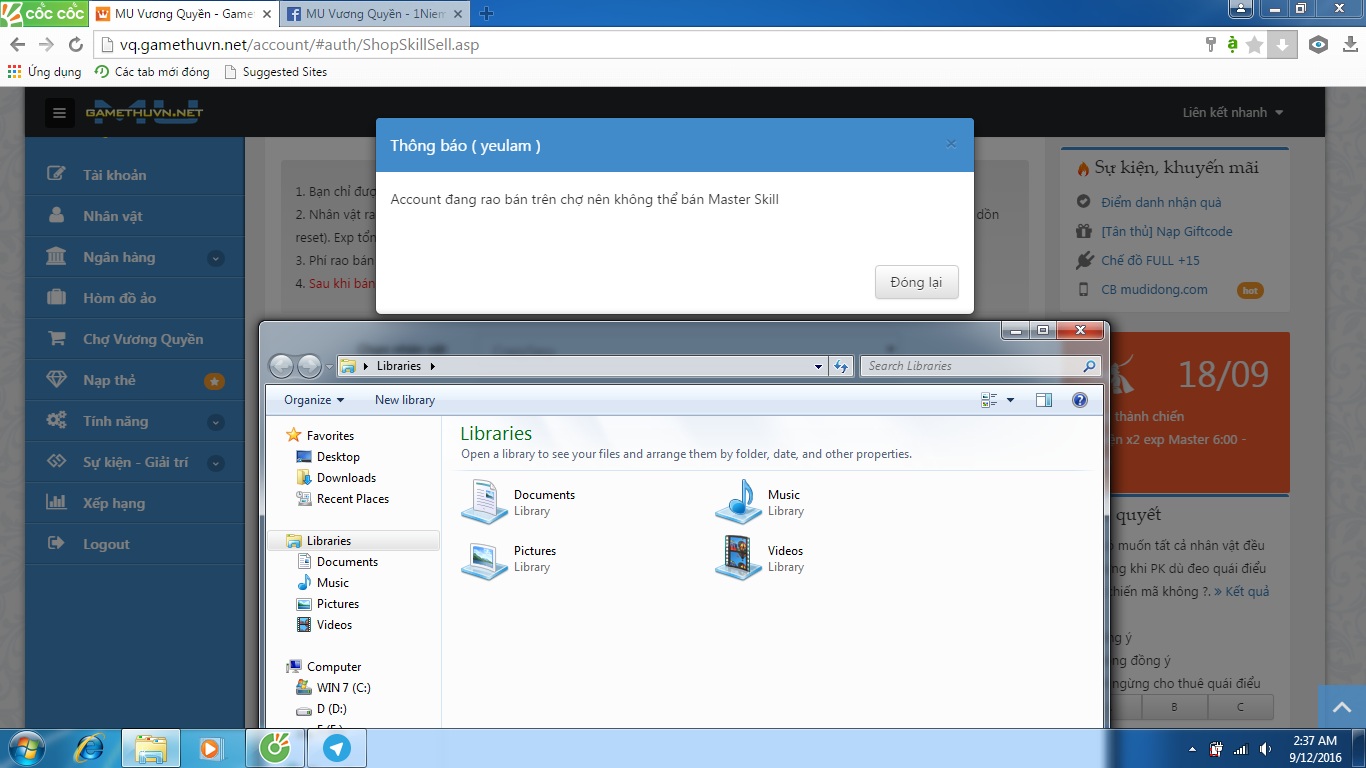Click the browser reload icon
Screen dimensions: 1366x768
pos(75,45)
